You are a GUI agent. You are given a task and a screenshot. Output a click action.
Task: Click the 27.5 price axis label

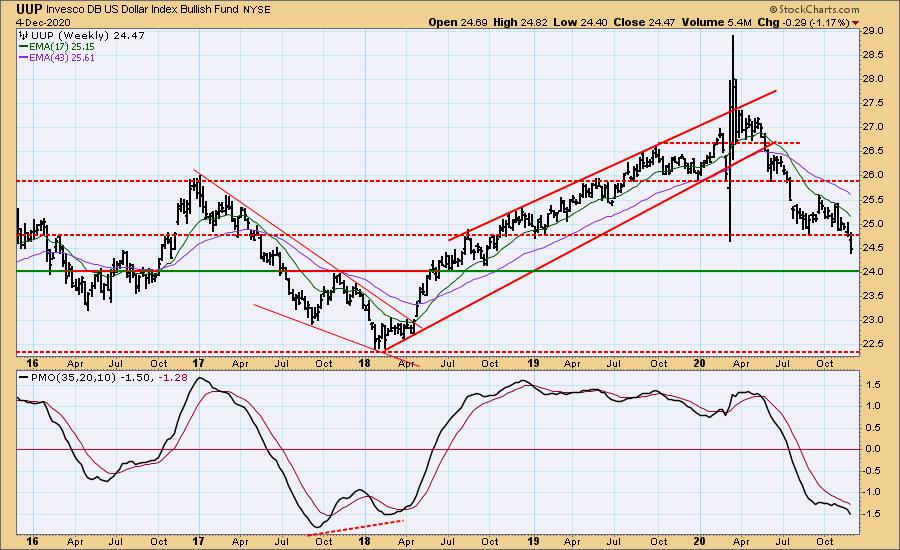point(872,103)
